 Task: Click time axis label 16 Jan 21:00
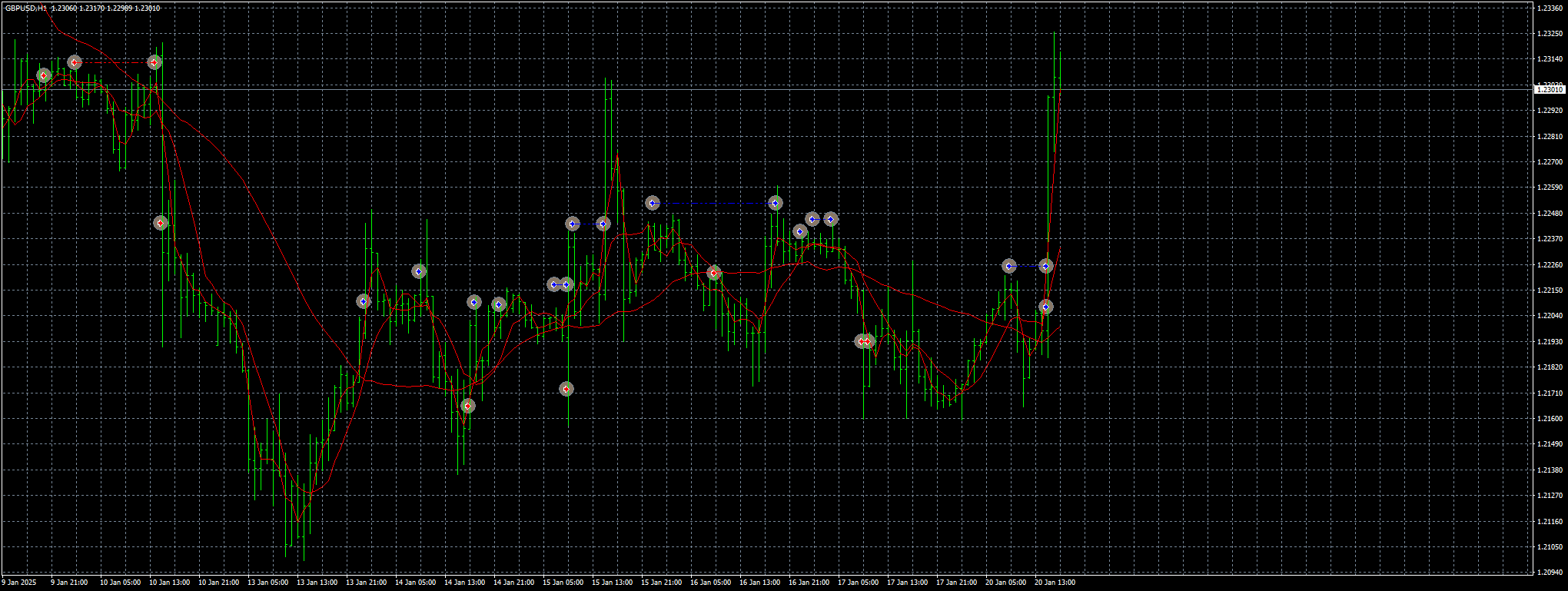[809, 583]
